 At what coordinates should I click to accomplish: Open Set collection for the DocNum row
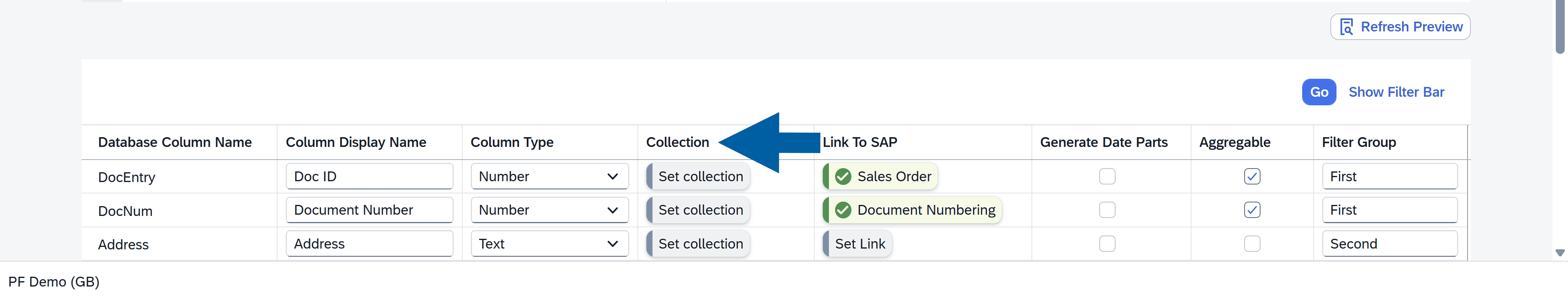(x=699, y=210)
